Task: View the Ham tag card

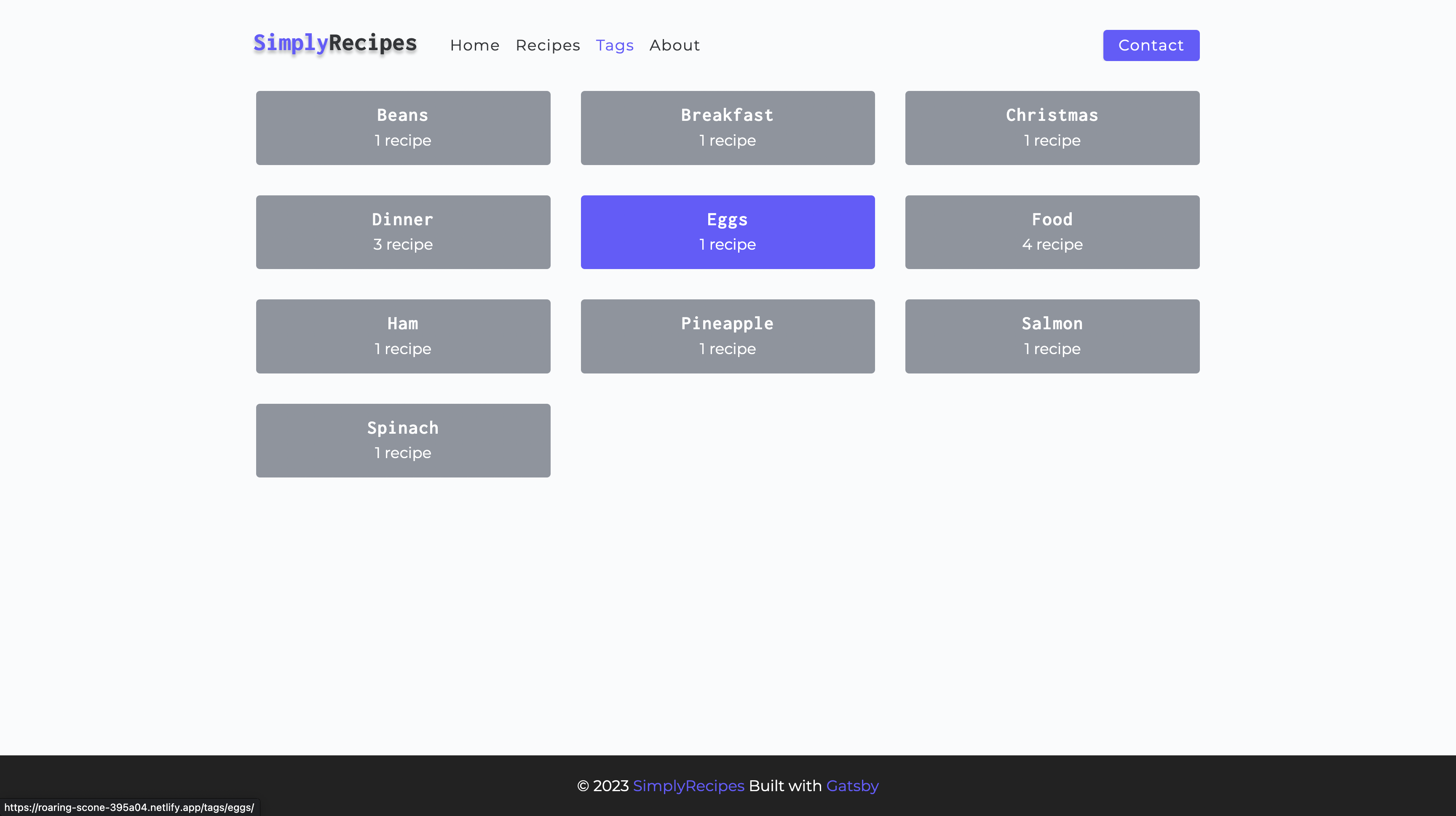Action: click(402, 336)
